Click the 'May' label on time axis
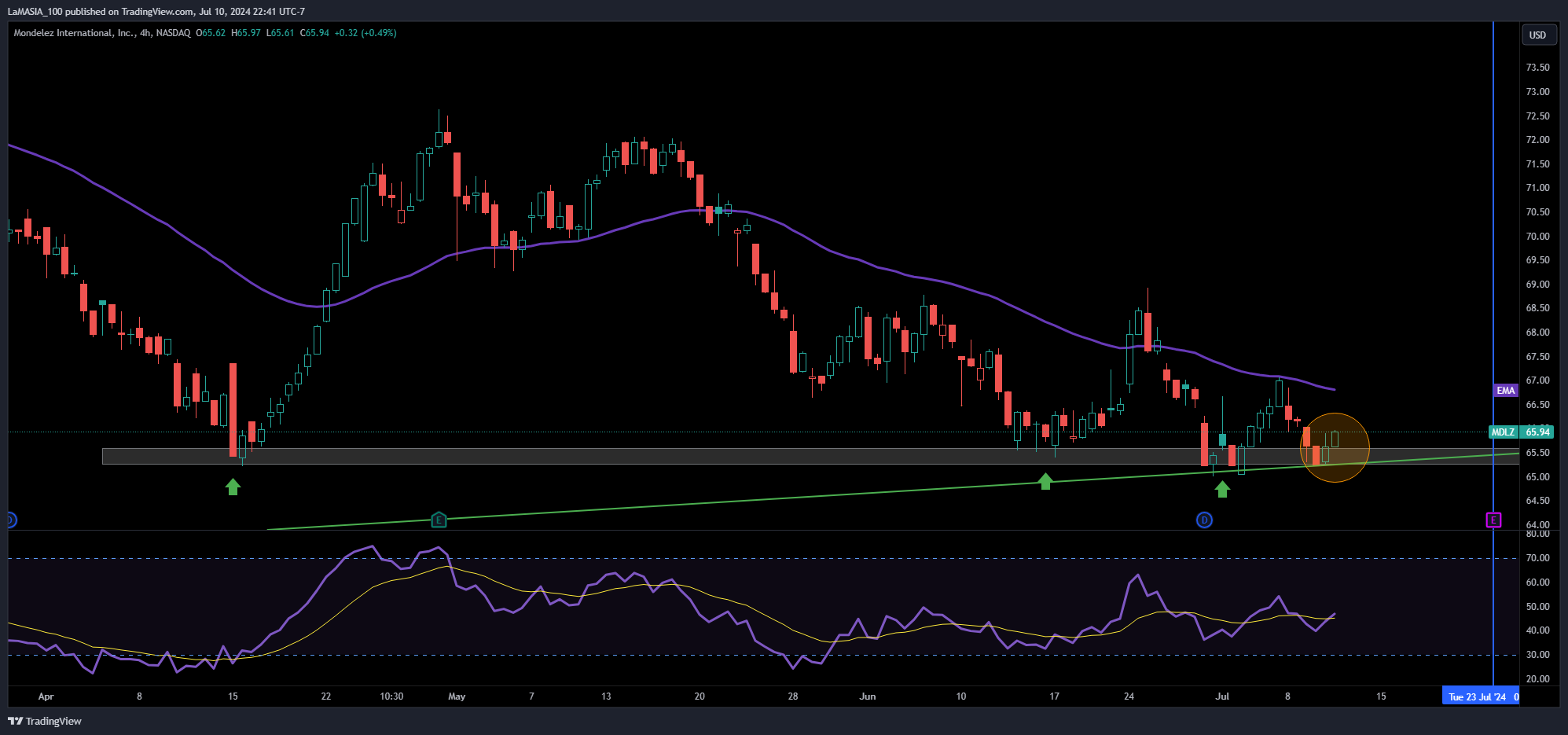1568x735 pixels. point(457,696)
